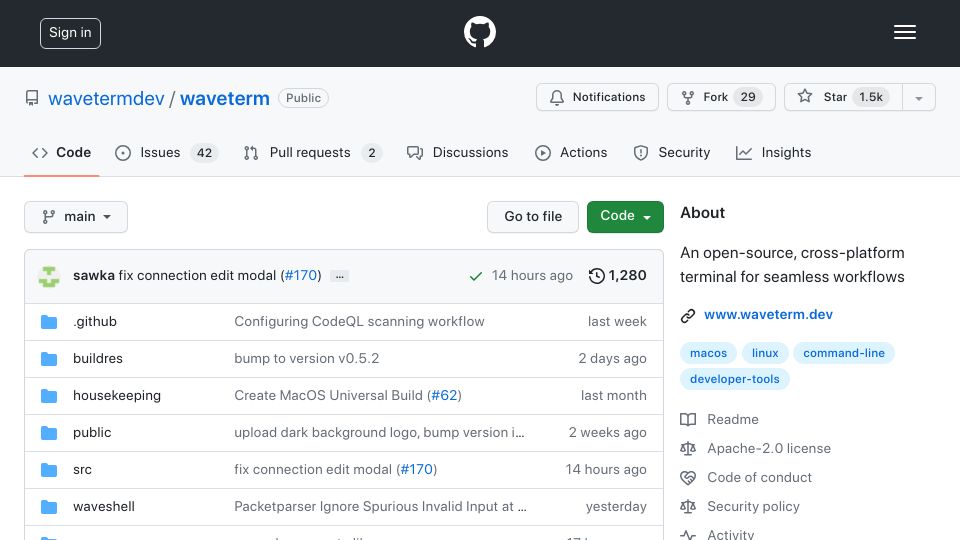
Task: Click the housekeeping folder icon
Action: (49, 396)
